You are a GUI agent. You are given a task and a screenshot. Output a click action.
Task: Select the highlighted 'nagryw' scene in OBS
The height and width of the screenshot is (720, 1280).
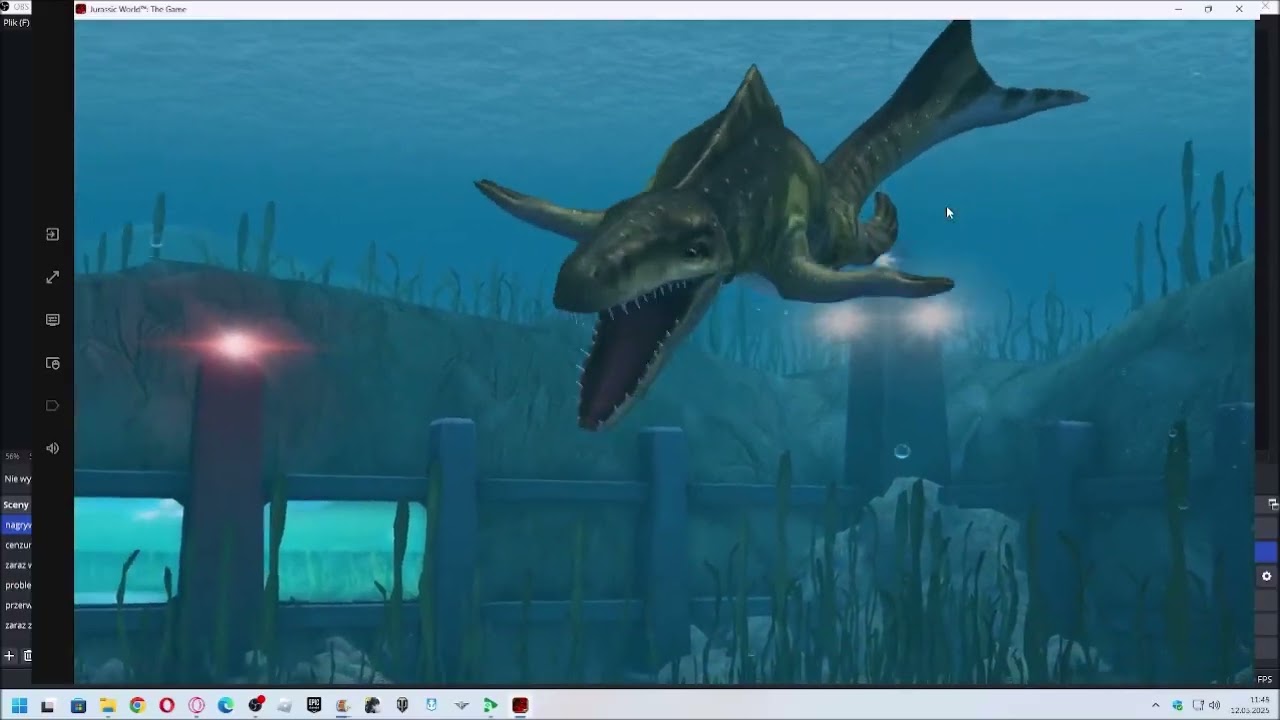(x=17, y=525)
